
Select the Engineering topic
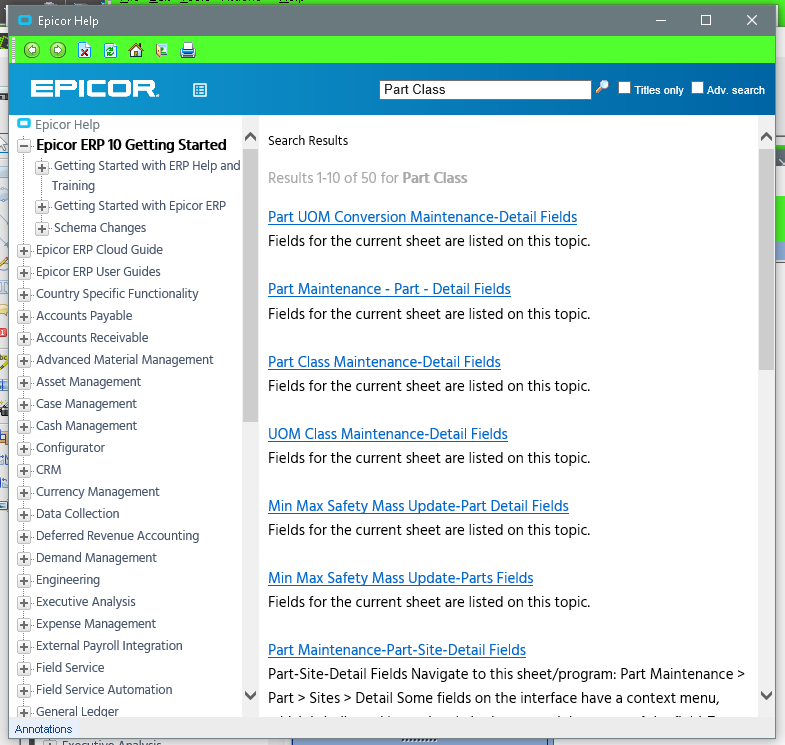tap(68, 580)
